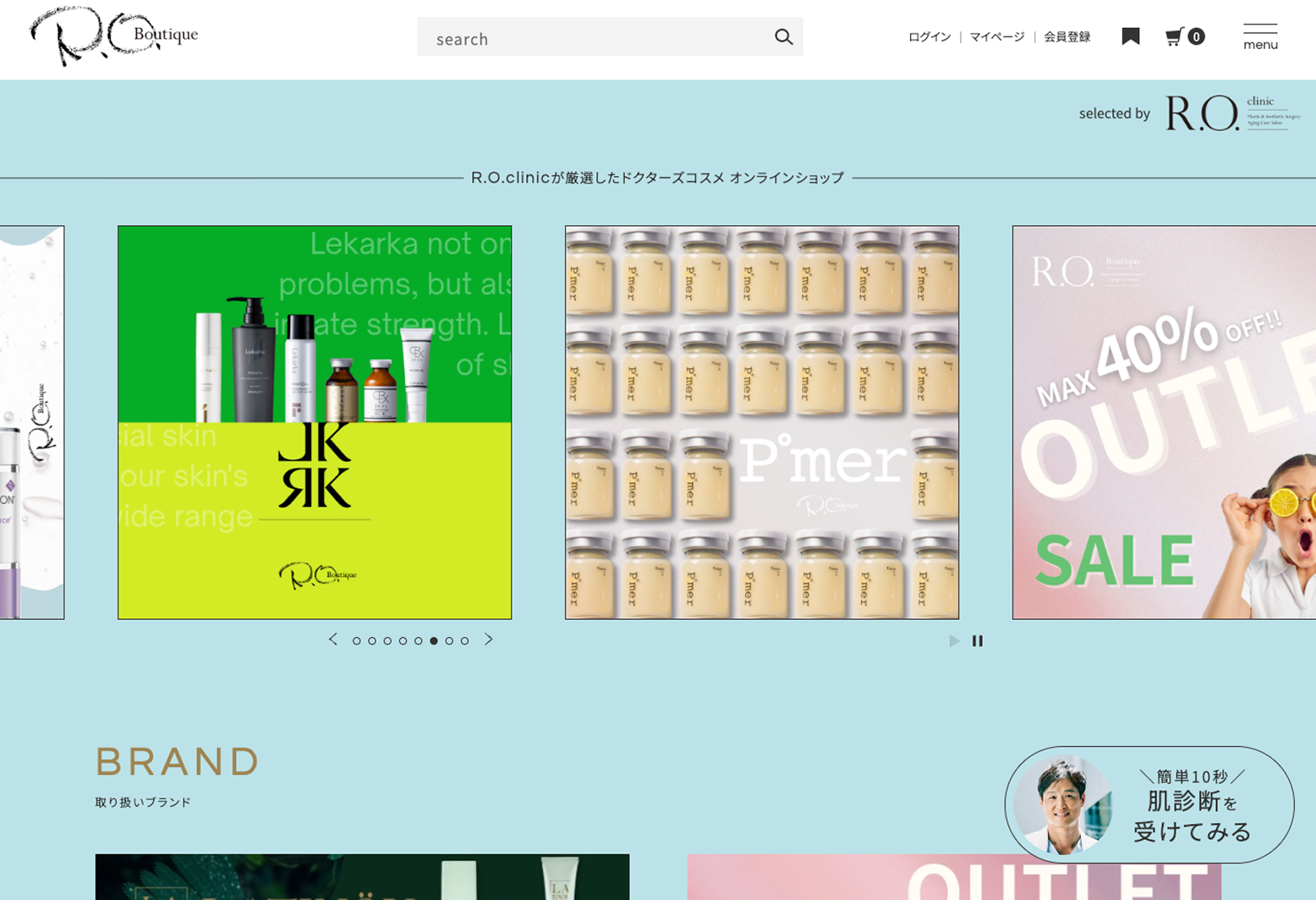This screenshot has width=1316, height=900.
Task: Open the MAX 40% OFF outlet sale banner
Action: coord(1164,422)
